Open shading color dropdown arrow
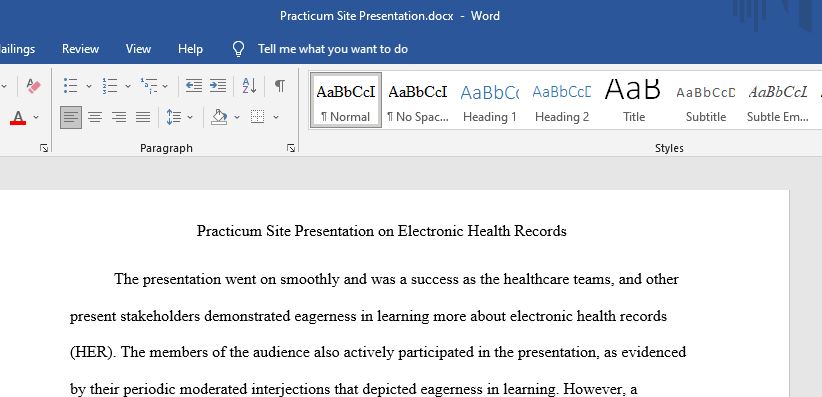The width and height of the screenshot is (822, 397). coord(237,117)
